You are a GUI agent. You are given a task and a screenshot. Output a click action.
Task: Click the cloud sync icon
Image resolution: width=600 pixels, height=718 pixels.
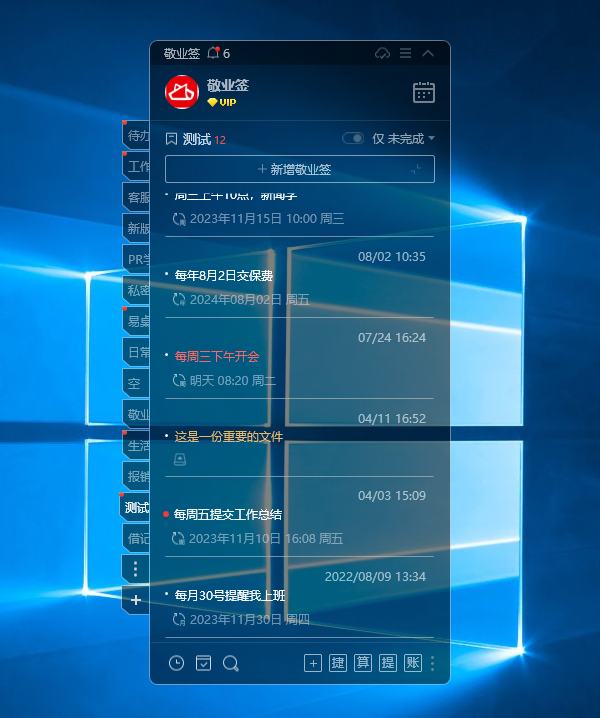click(x=382, y=54)
